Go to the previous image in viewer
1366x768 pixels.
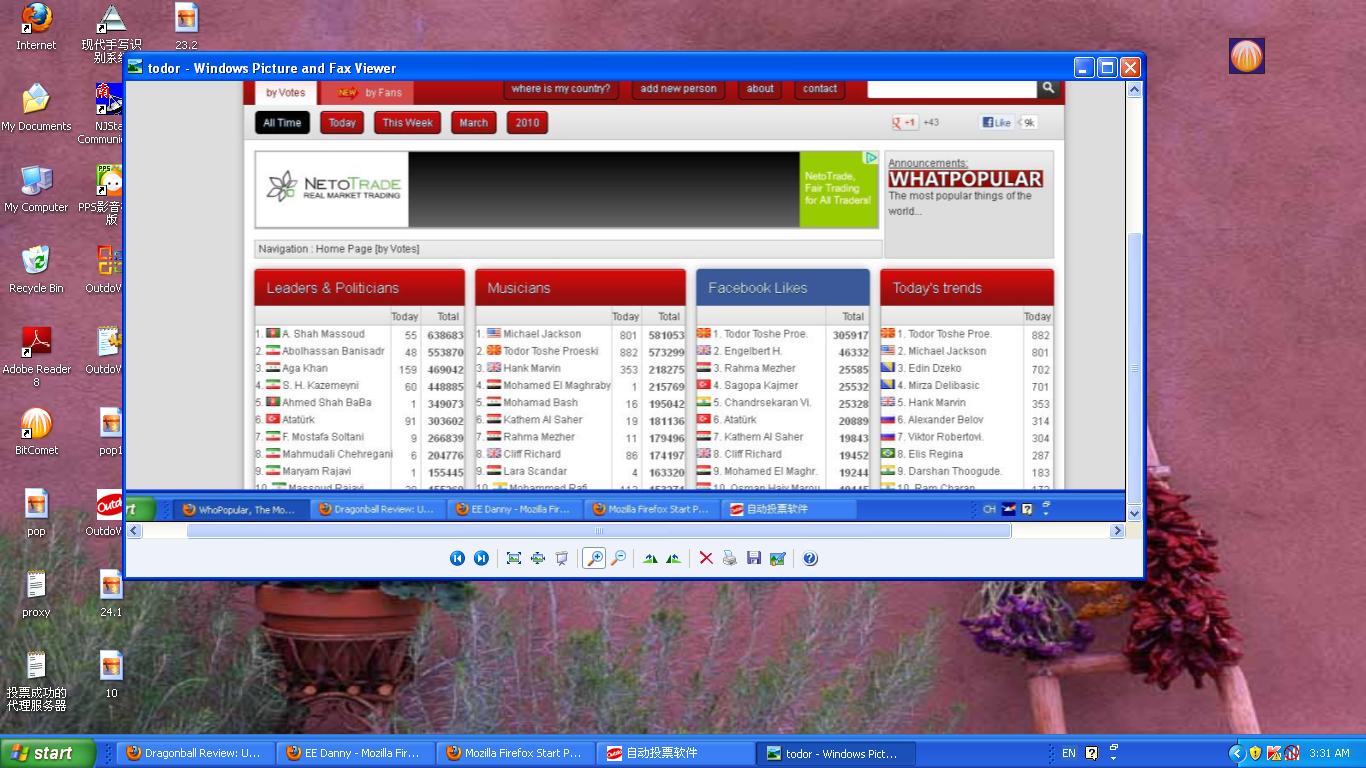click(457, 558)
